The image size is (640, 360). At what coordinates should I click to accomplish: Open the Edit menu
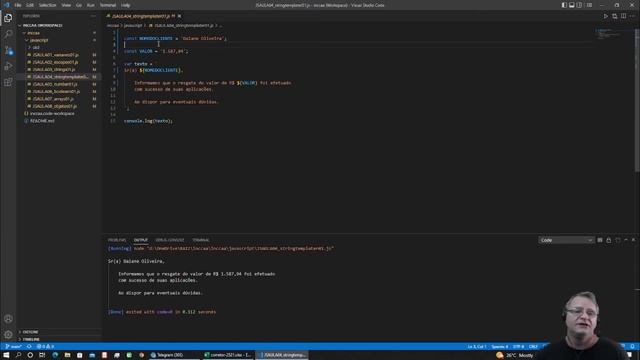[30, 5]
